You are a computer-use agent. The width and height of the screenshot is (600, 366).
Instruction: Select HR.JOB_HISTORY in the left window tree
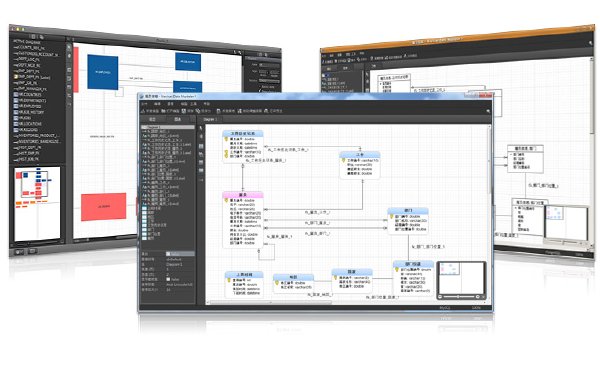(29, 112)
